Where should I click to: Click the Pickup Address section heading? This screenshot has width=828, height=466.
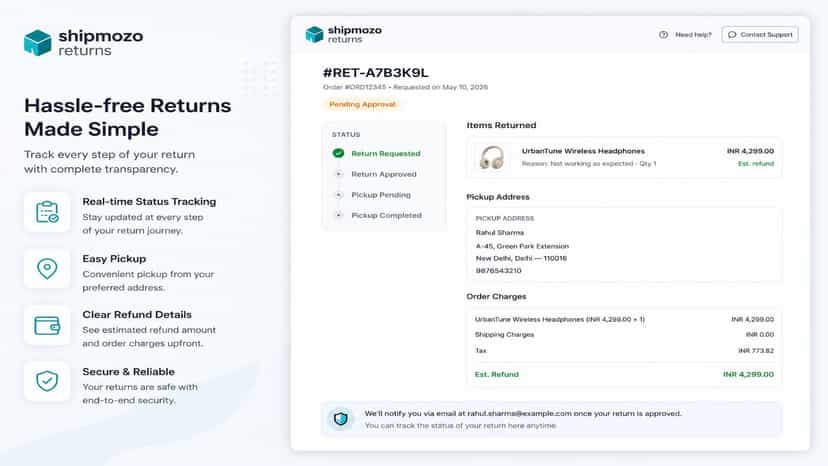pyautogui.click(x=497, y=197)
